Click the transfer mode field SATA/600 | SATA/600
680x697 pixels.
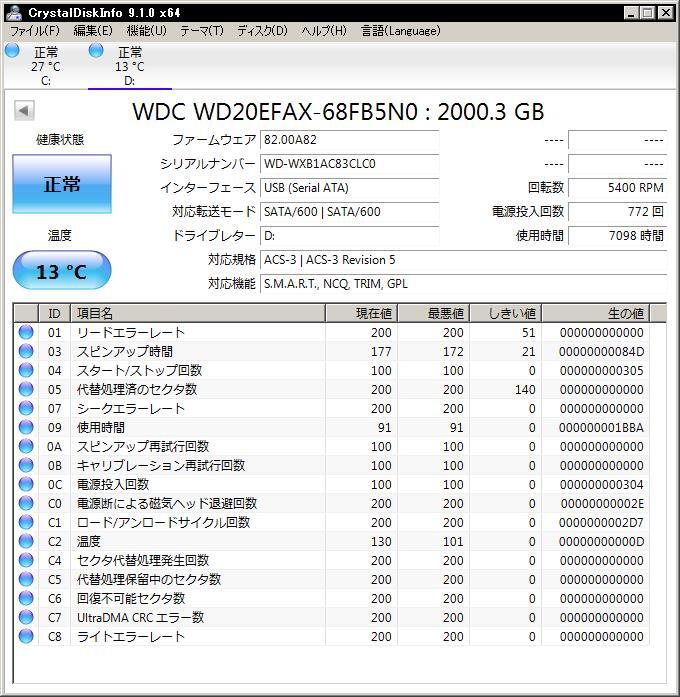coord(349,212)
